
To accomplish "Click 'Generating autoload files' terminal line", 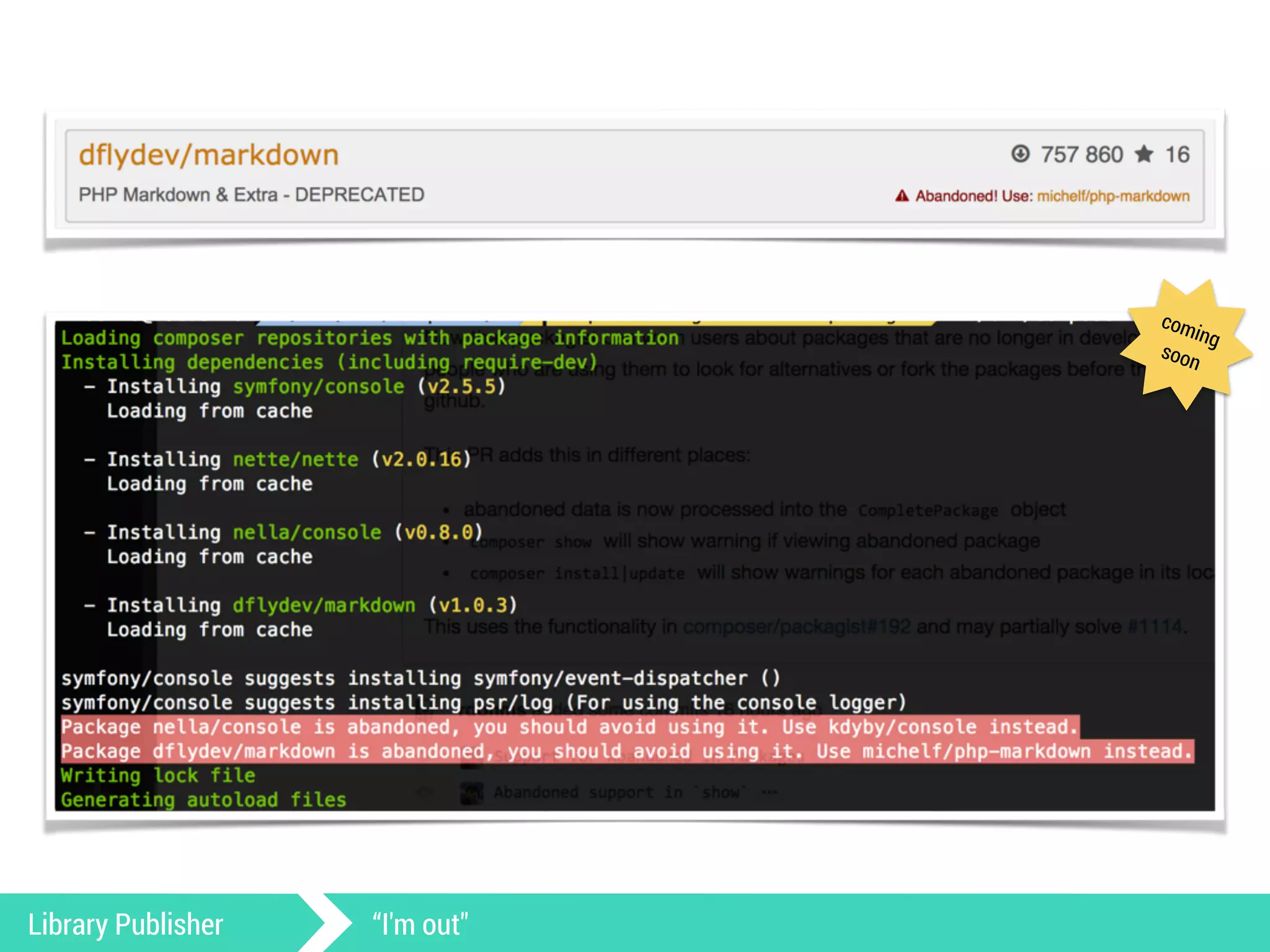I will [x=203, y=800].
